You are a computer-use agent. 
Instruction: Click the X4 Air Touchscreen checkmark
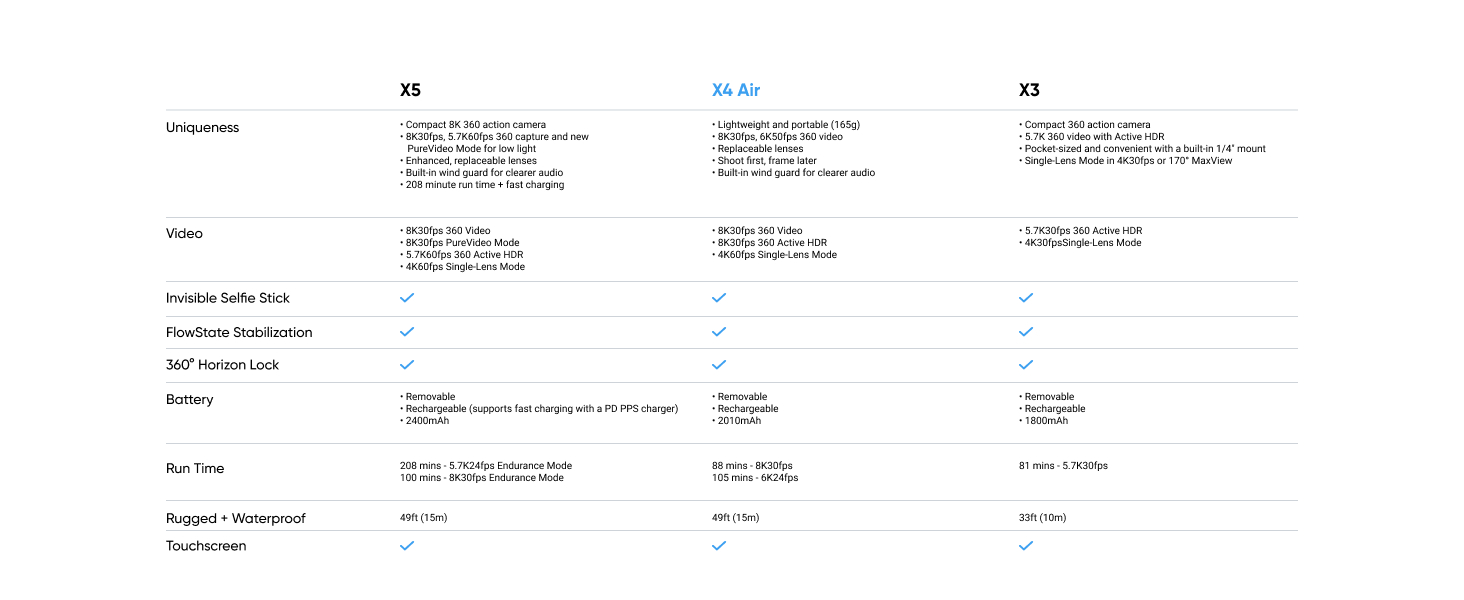[719, 546]
